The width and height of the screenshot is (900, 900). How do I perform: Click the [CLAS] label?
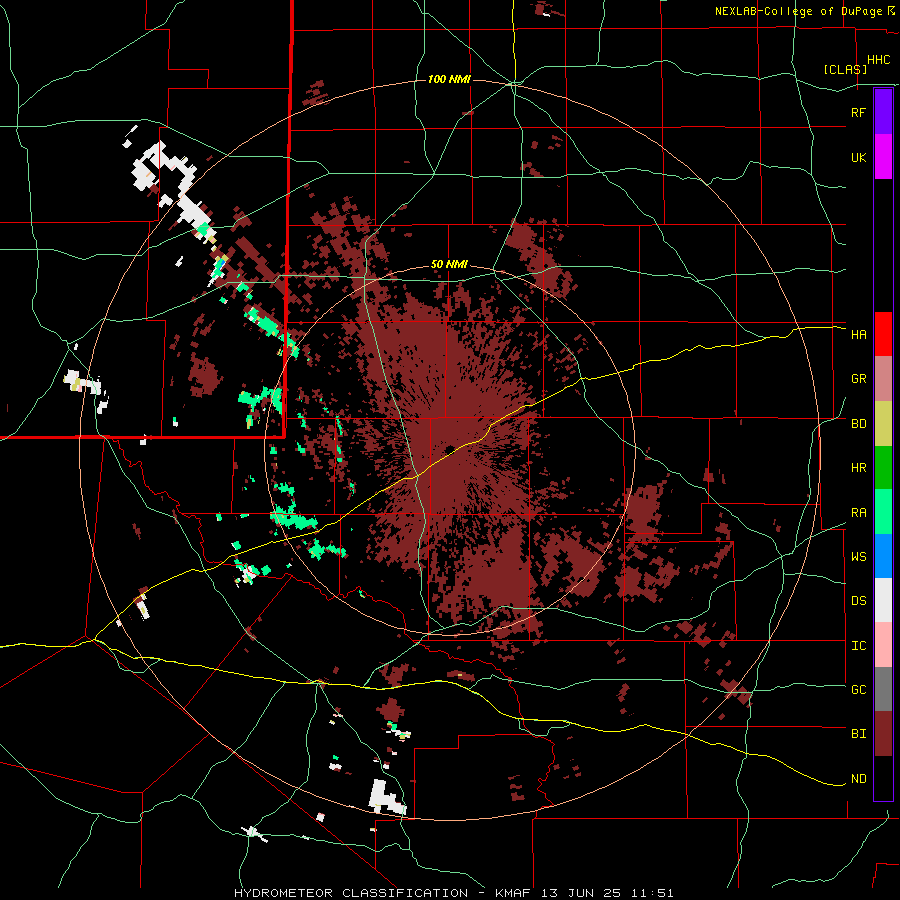(x=845, y=69)
